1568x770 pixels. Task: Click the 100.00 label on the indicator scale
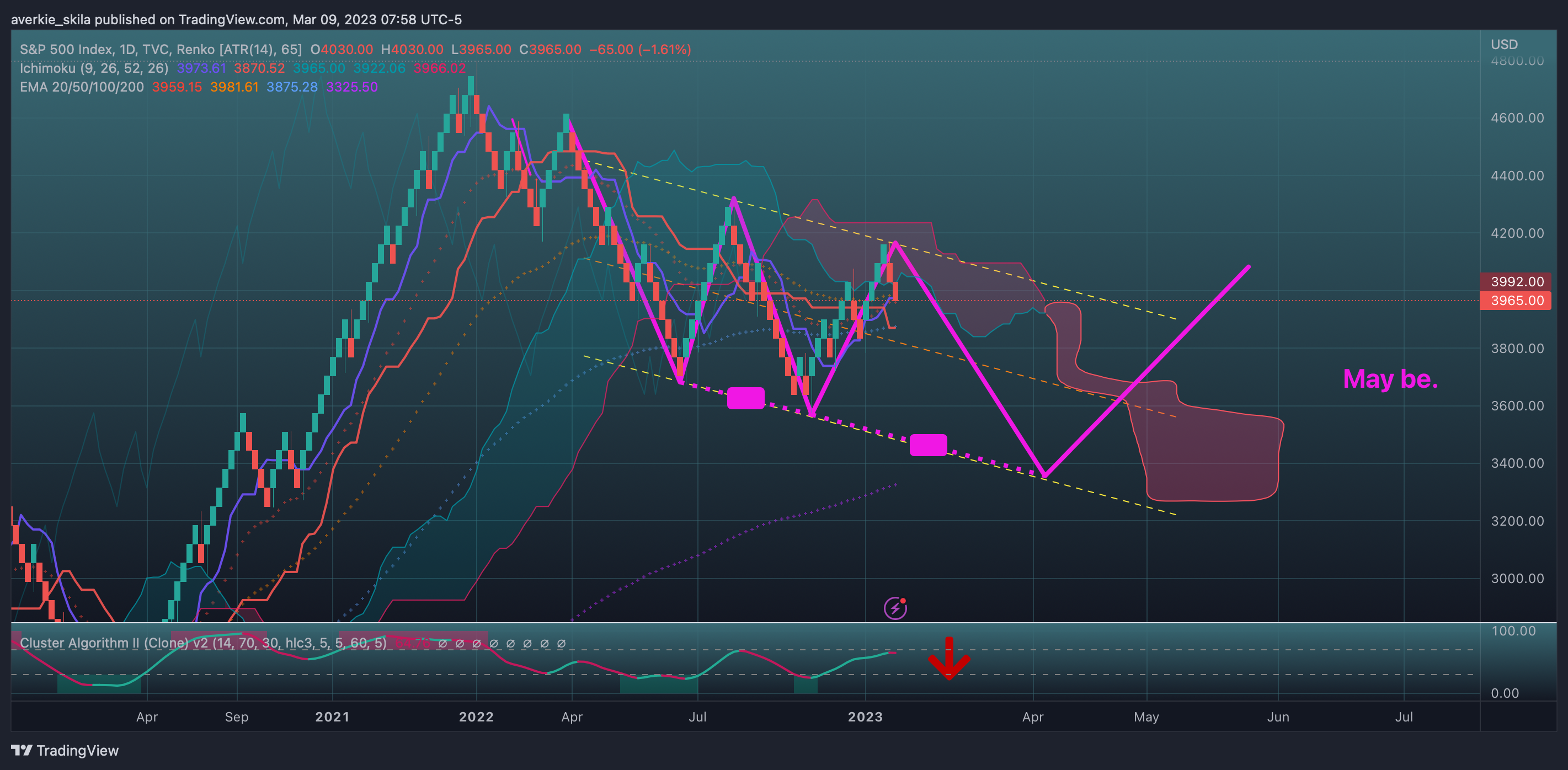(x=1513, y=630)
